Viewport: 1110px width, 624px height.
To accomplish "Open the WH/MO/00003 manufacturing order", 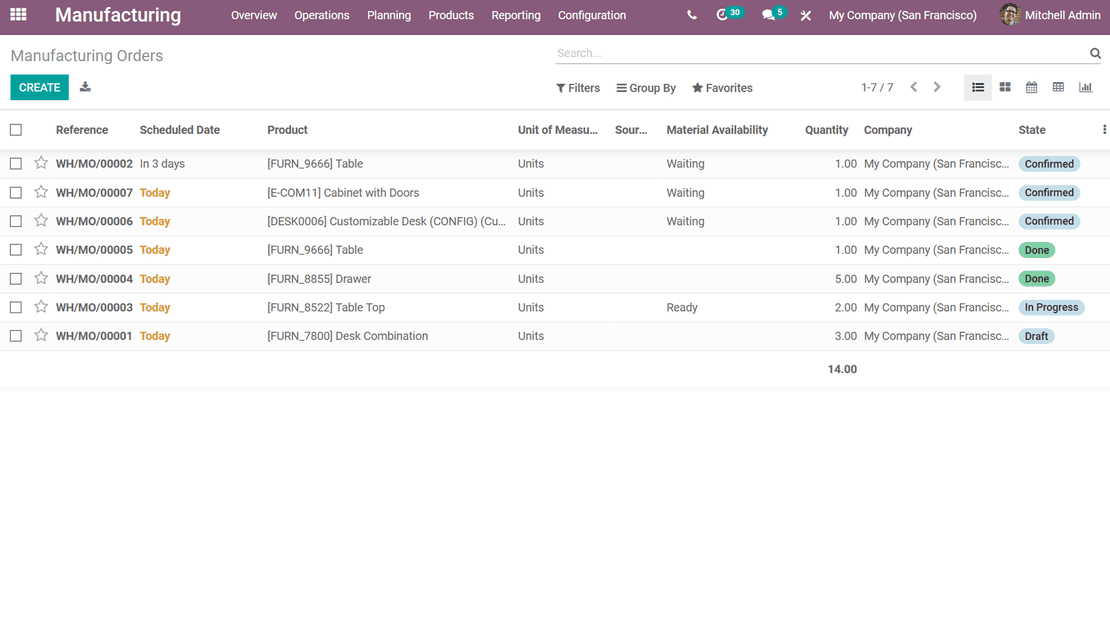I will (94, 308).
